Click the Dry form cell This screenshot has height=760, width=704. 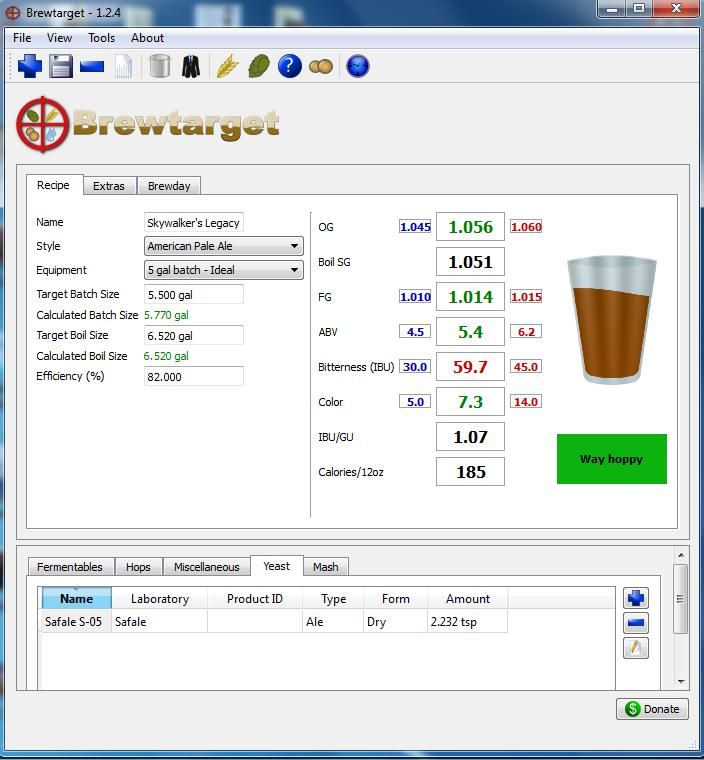pos(396,621)
